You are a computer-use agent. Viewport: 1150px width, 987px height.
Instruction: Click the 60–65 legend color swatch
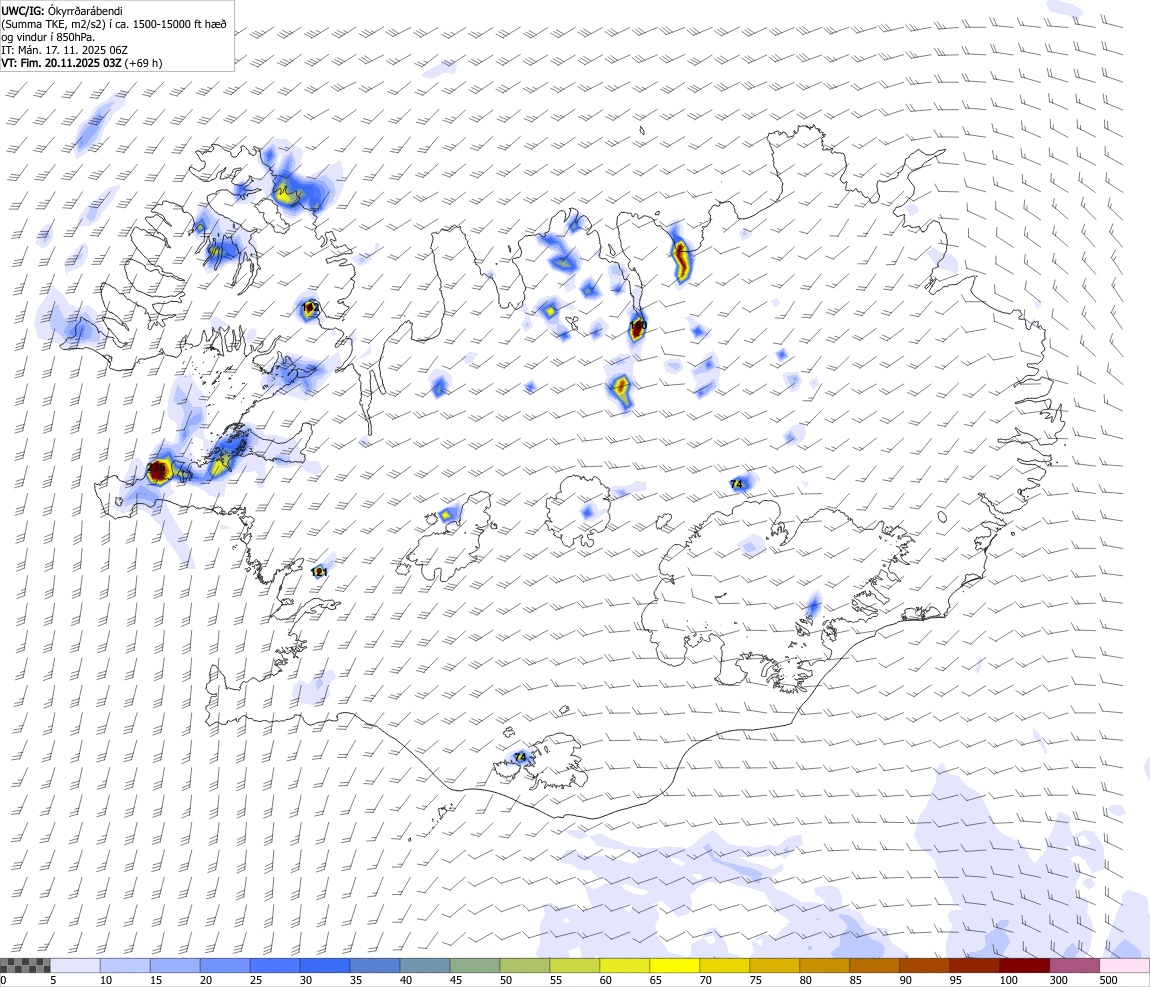point(625,965)
